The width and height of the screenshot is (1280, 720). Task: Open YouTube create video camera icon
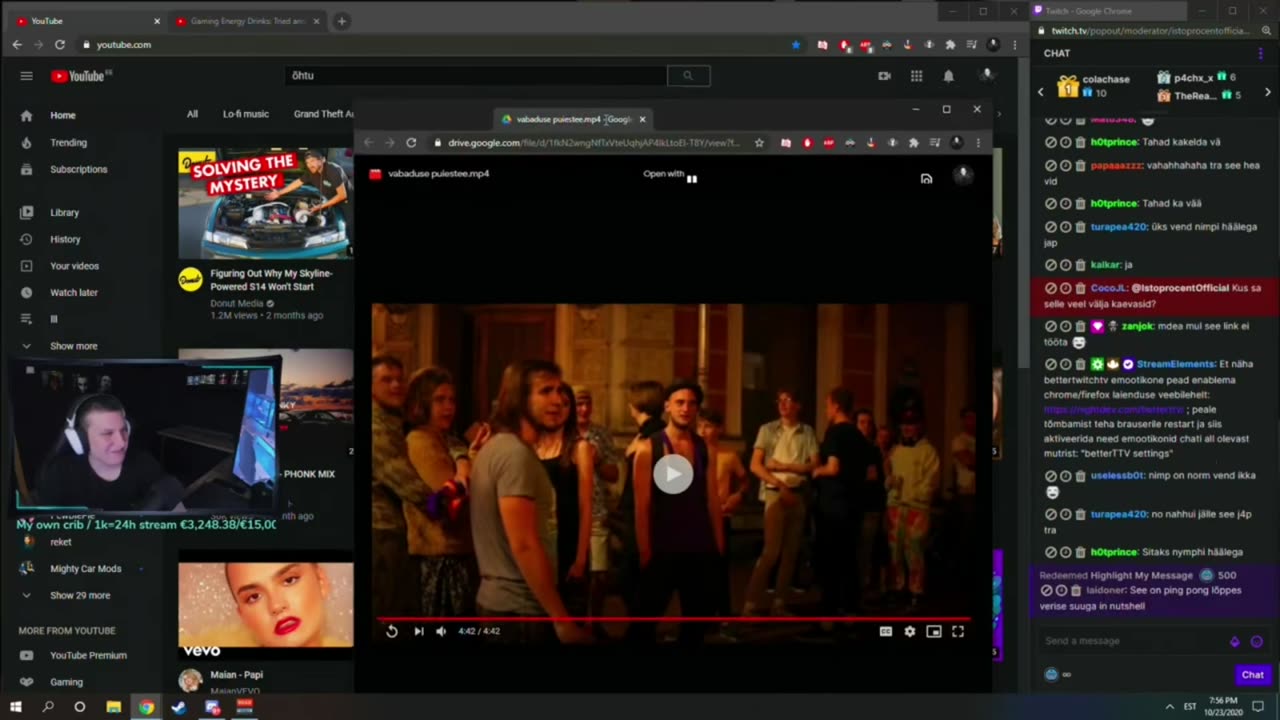[884, 76]
